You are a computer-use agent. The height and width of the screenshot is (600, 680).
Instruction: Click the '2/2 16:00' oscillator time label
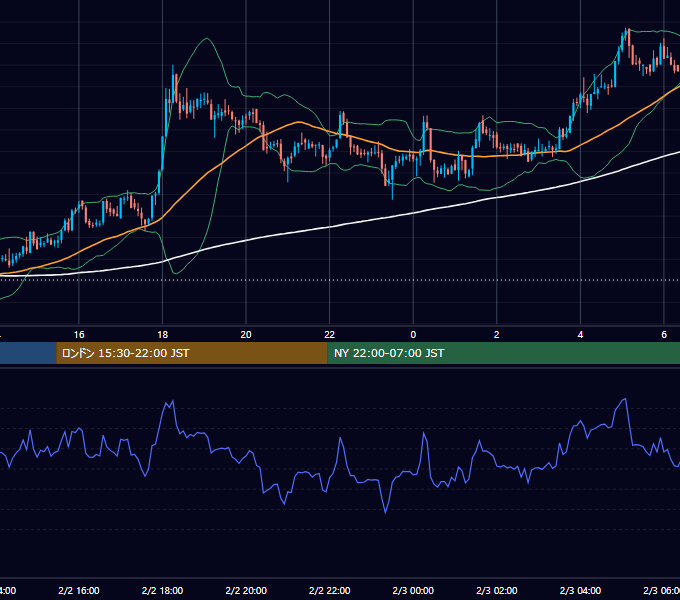(x=79, y=590)
